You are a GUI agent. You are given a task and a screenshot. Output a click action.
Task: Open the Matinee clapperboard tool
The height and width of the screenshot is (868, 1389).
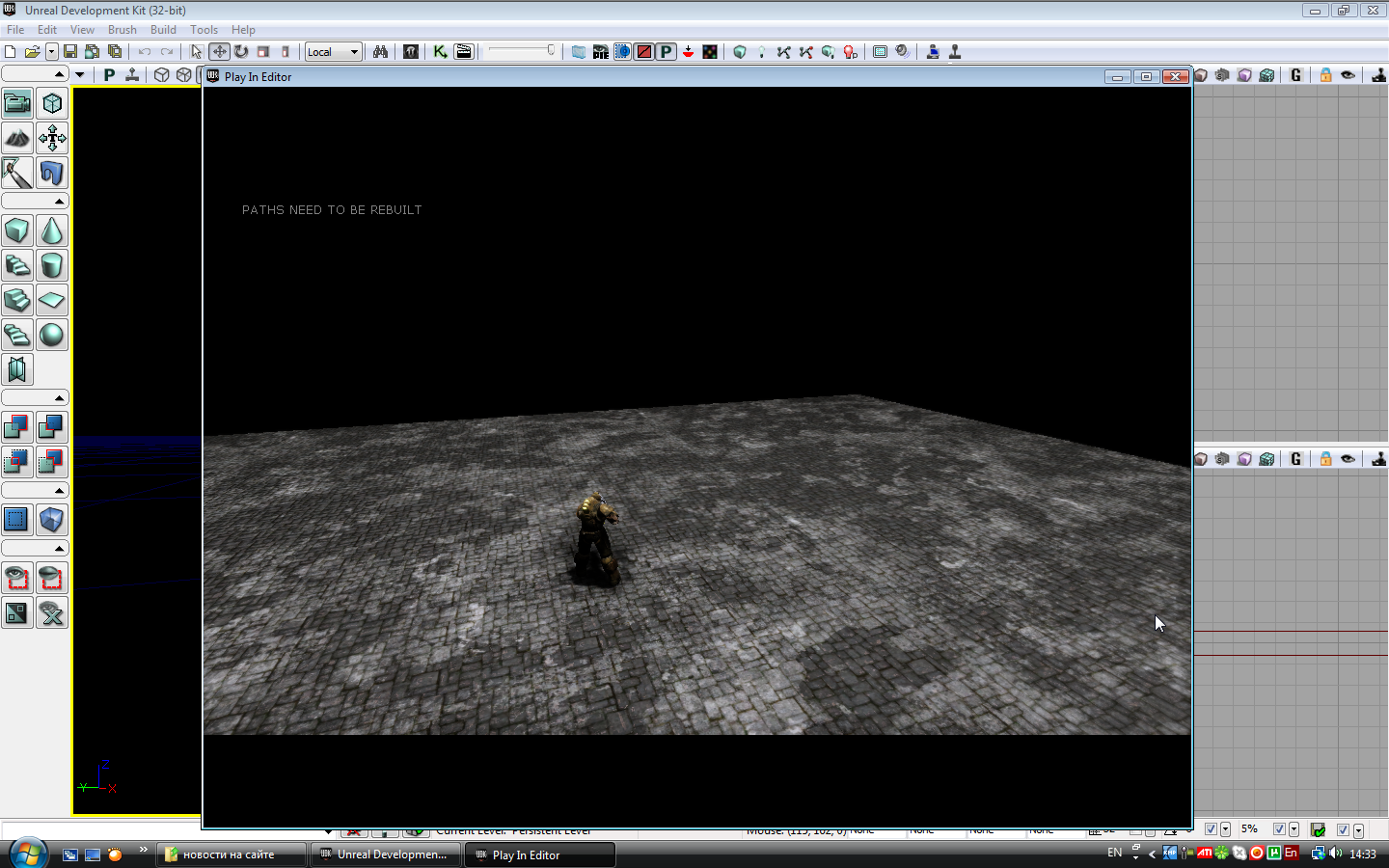464,52
